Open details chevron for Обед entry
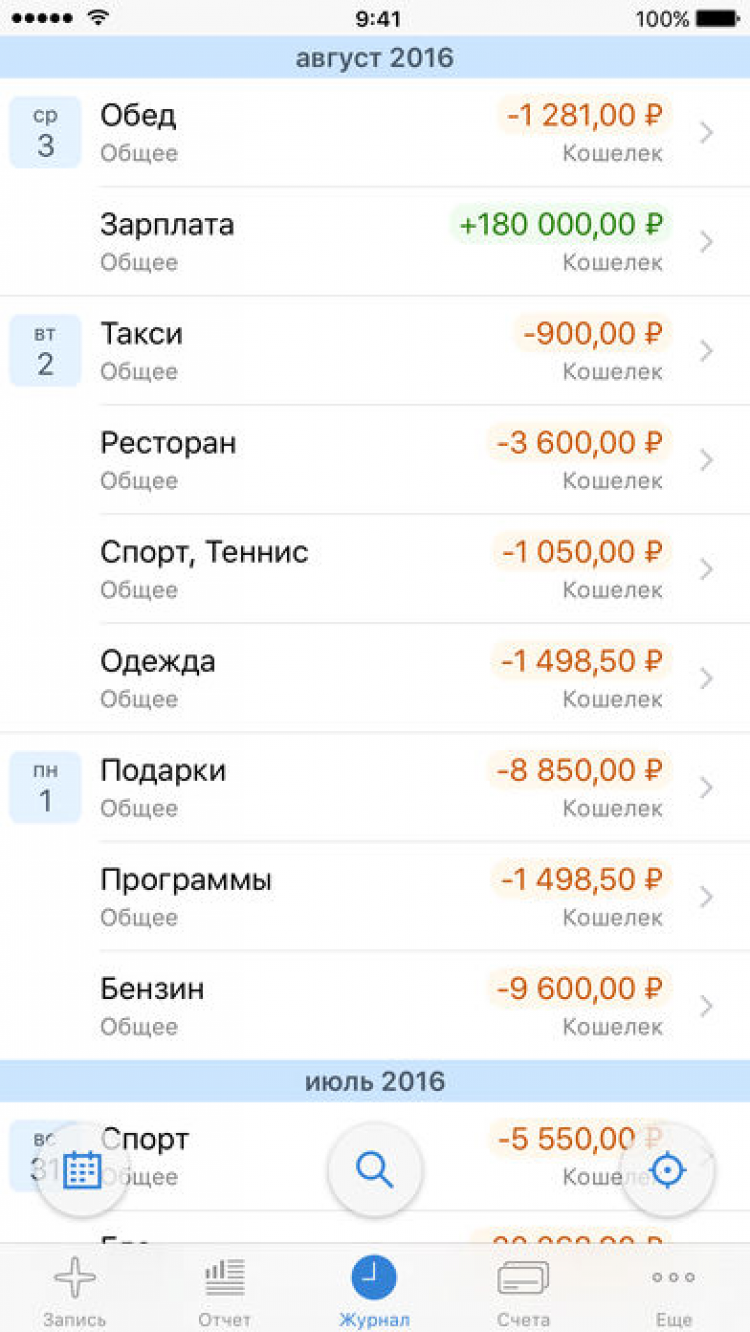Image resolution: width=750 pixels, height=1332 pixels. (x=707, y=133)
